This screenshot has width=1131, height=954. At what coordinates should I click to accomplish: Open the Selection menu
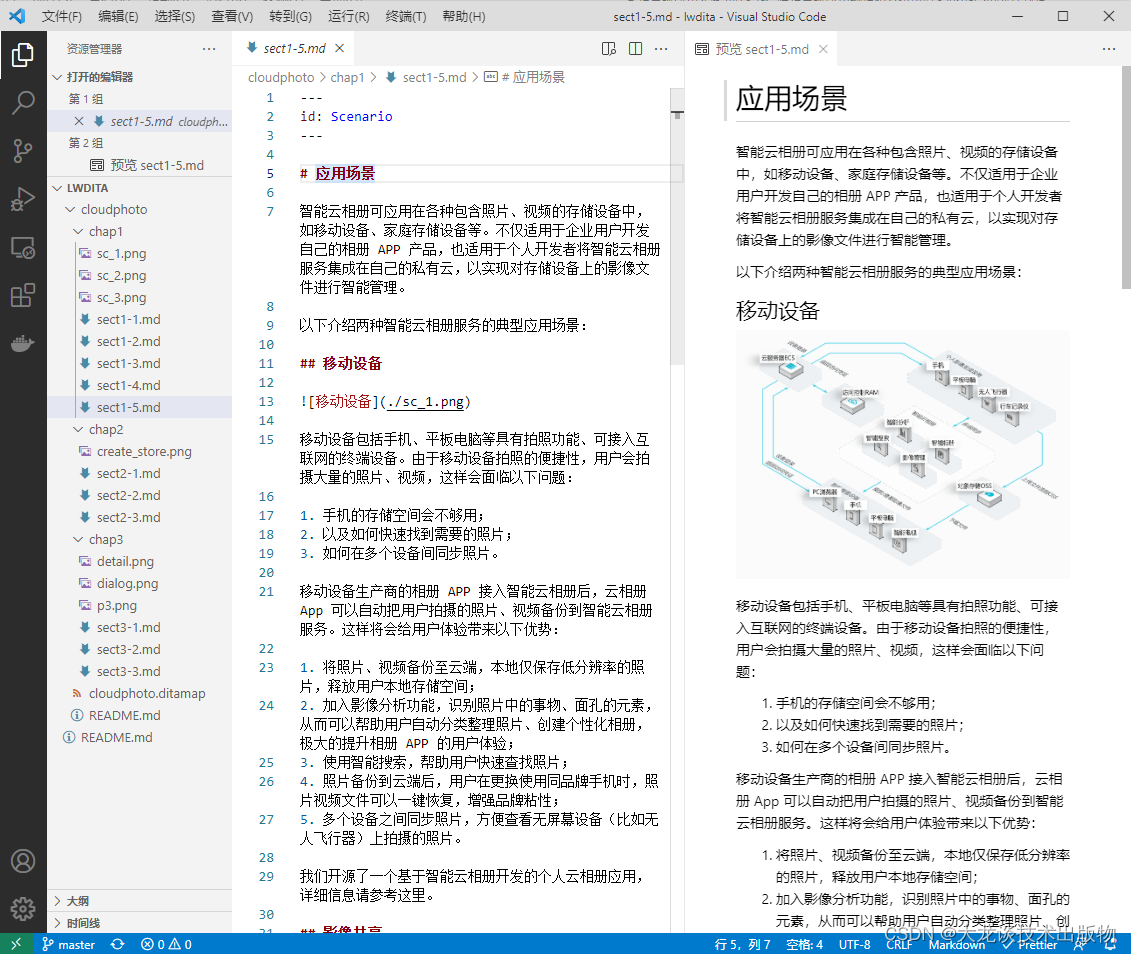(x=175, y=16)
